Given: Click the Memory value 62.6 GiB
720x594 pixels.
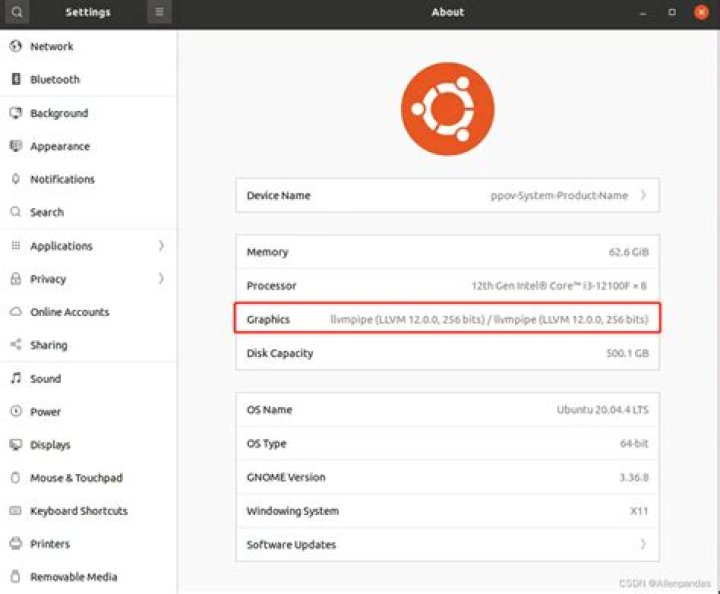Looking at the screenshot, I should pos(629,252).
